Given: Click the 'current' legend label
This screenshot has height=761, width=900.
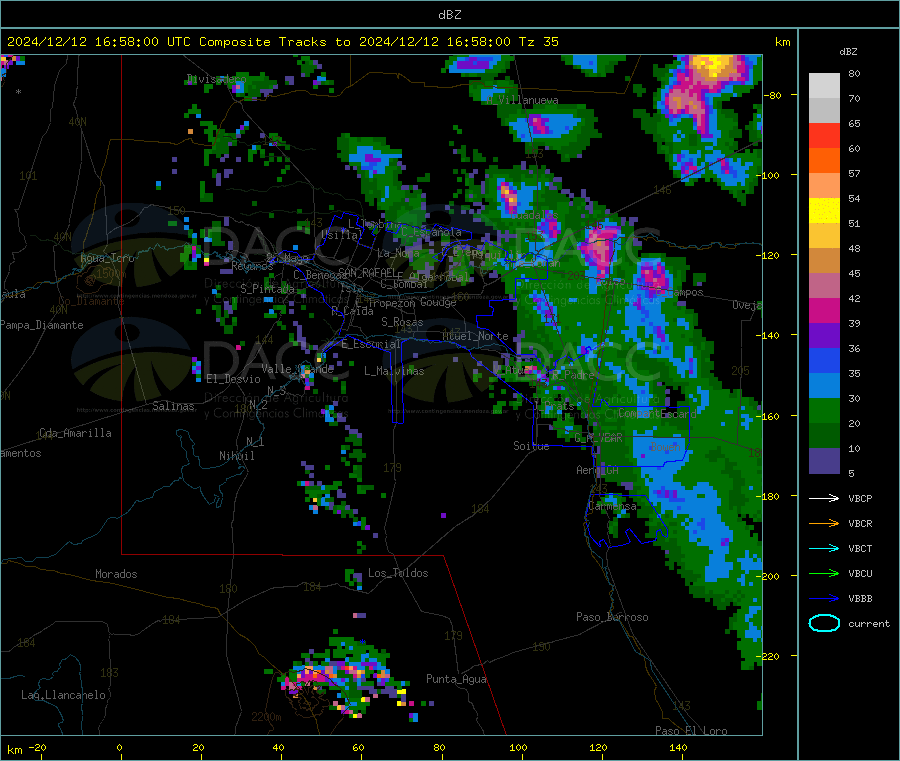Looking at the screenshot, I should tap(869, 623).
